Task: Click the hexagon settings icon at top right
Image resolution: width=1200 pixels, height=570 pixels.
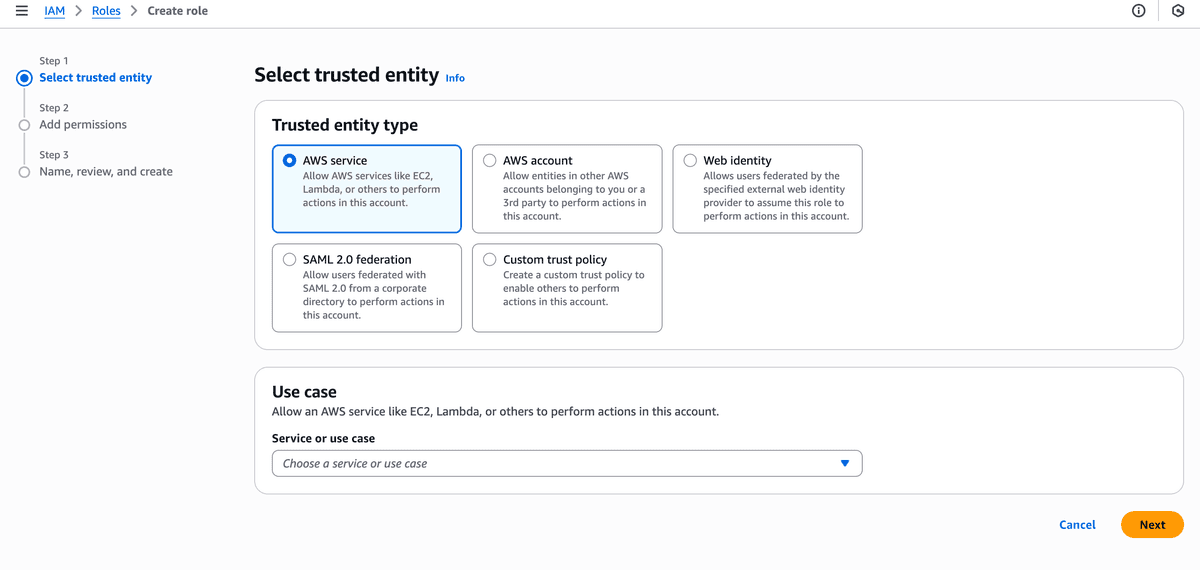Action: click(1177, 11)
